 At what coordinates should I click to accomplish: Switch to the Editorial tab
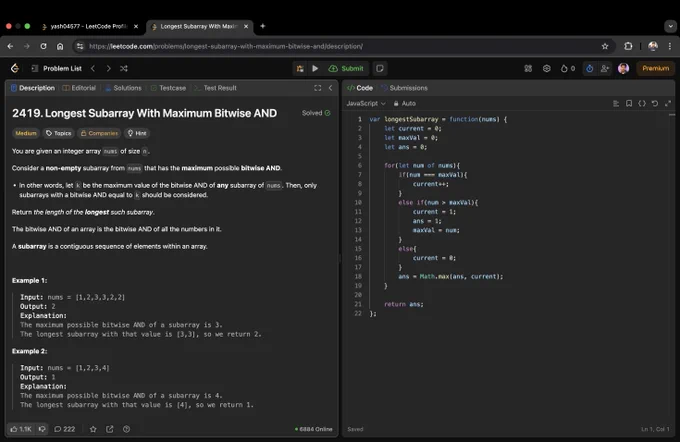tap(79, 88)
